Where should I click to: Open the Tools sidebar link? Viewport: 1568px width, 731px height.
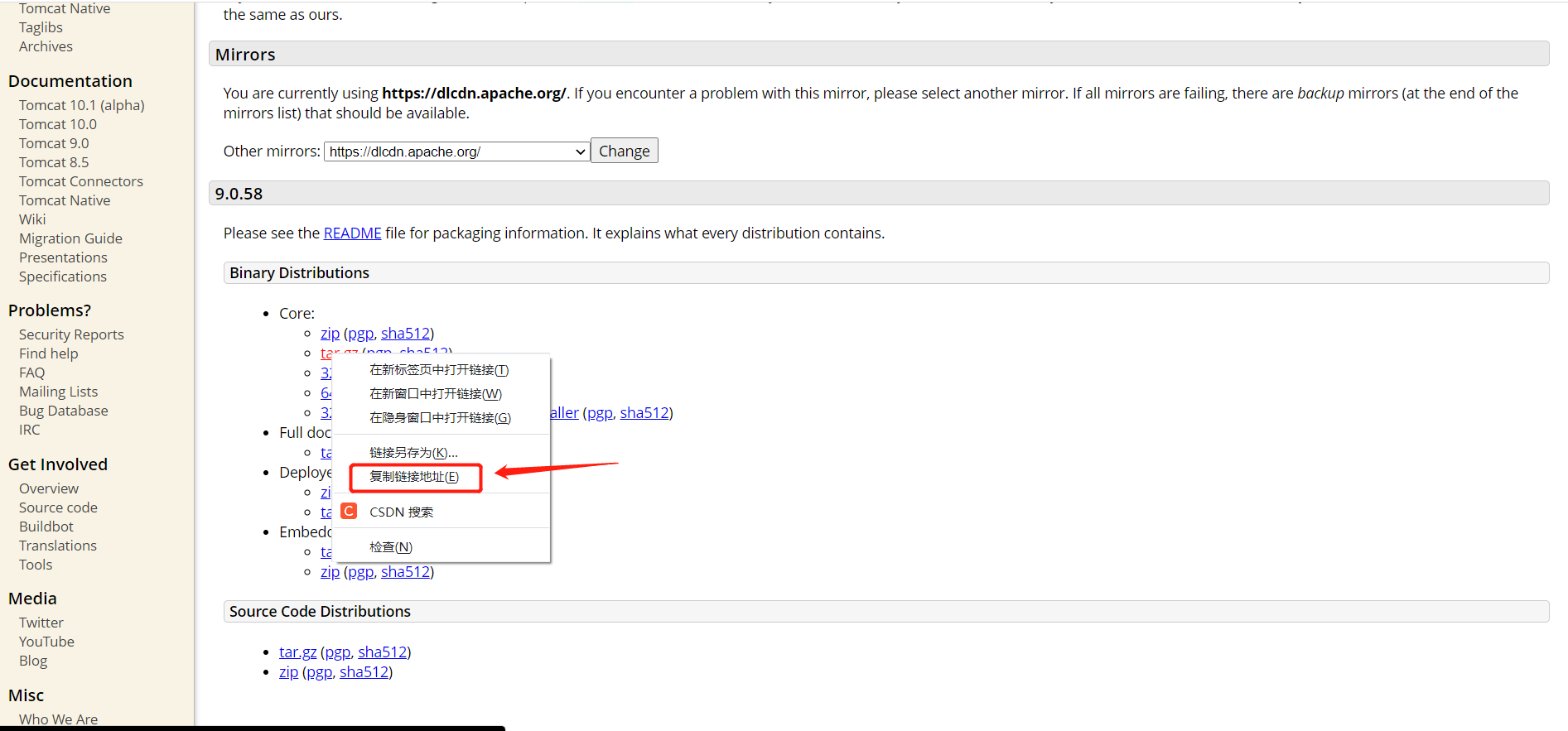click(x=36, y=565)
